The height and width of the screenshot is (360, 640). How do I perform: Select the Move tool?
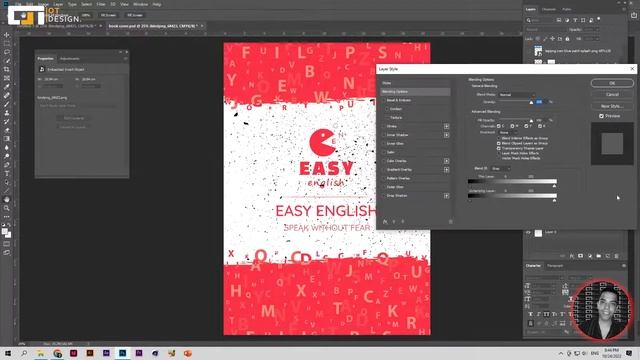click(x=7, y=35)
